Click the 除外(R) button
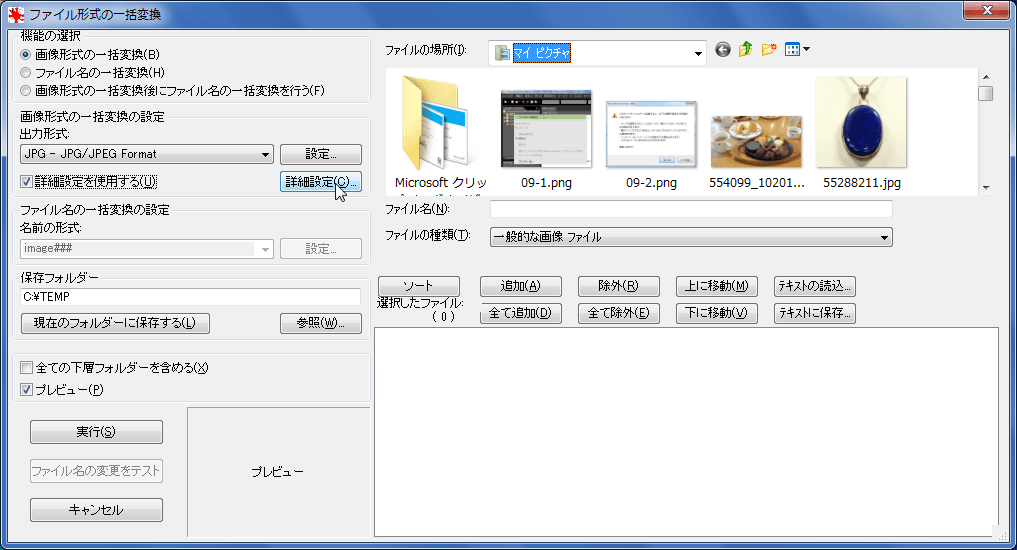 coord(618,286)
